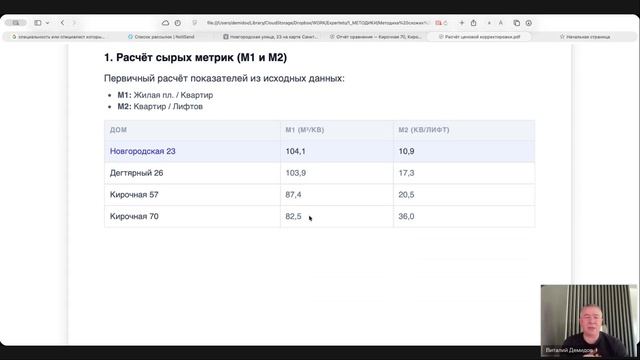Click the red extension icon in address bar
This screenshot has width=640, height=360.
pos(438,23)
